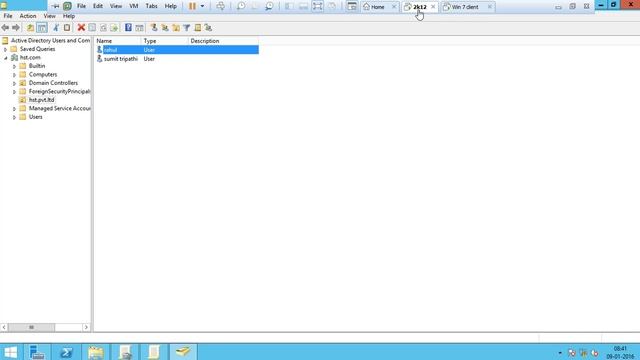Click the add-to-group icon at toolbar end
This screenshot has height=360, width=640.
[x=208, y=28]
